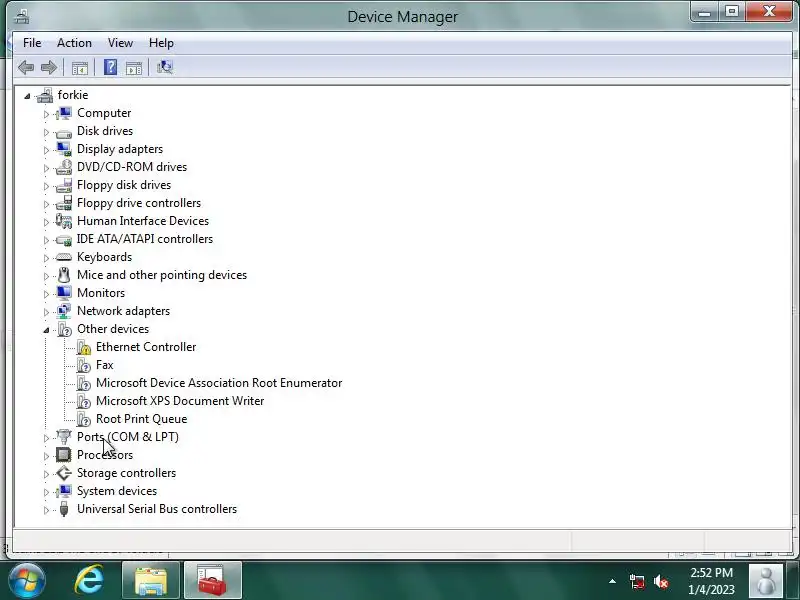Viewport: 800px width, 600px height.
Task: Click the Keyboards category icon
Action: pyautogui.click(x=64, y=257)
